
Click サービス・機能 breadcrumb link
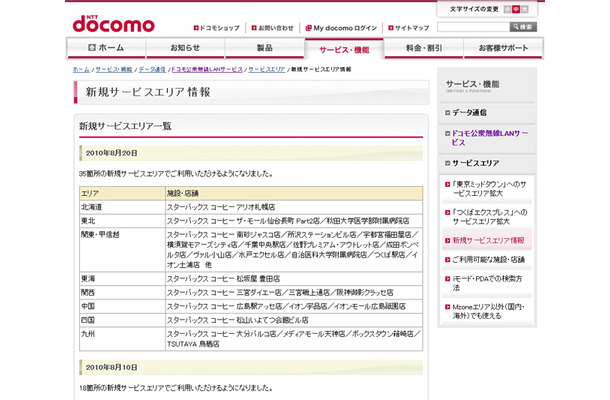[x=114, y=70]
